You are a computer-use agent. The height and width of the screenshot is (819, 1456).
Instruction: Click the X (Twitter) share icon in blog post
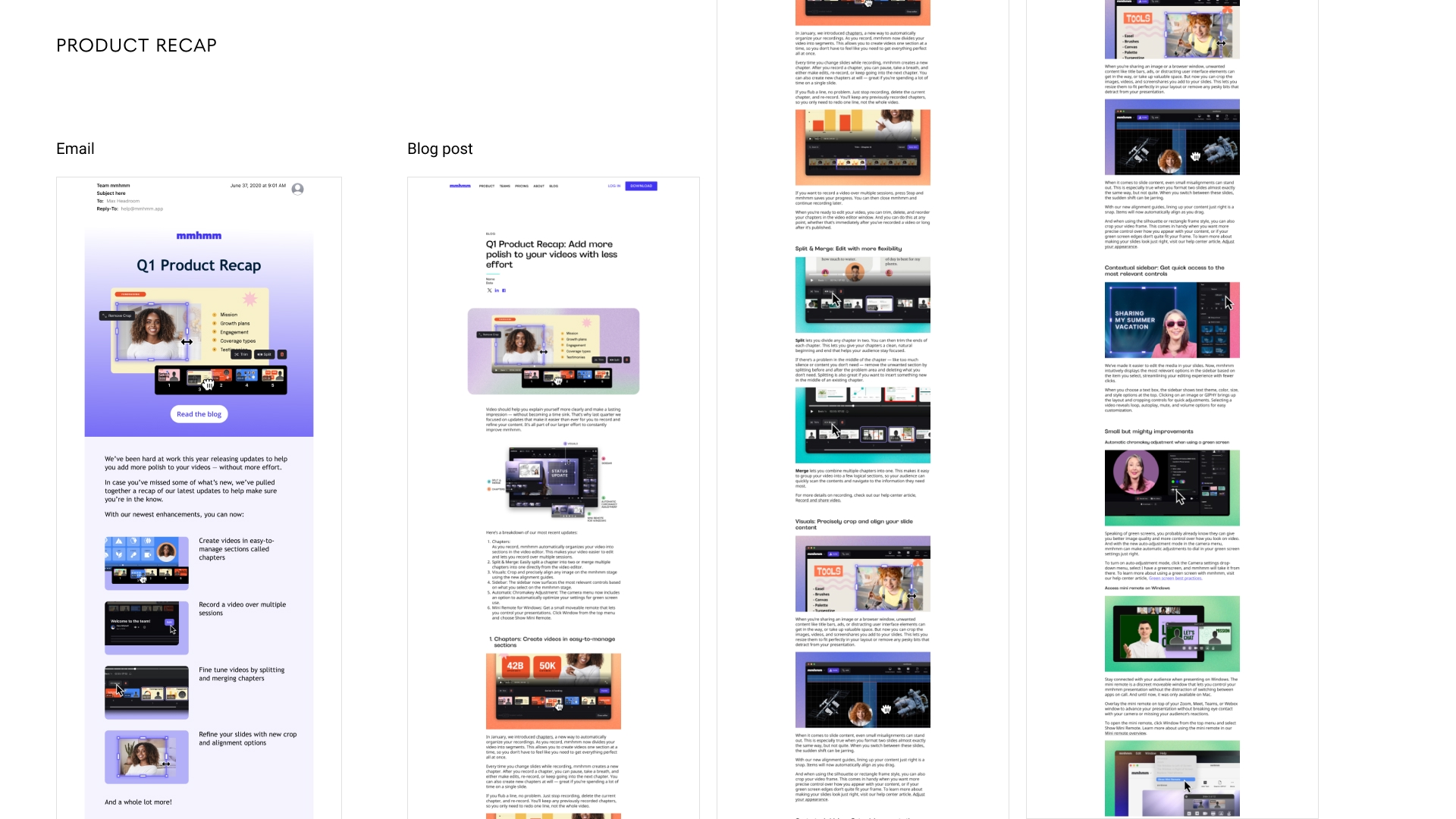click(489, 290)
